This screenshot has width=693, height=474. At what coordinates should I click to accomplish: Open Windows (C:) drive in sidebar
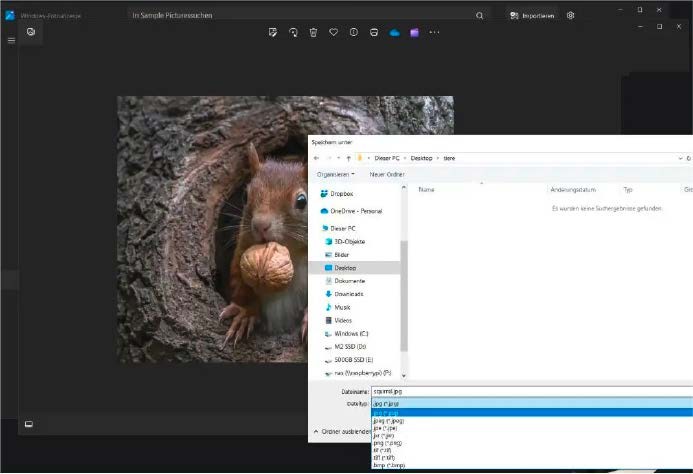tap(350, 333)
